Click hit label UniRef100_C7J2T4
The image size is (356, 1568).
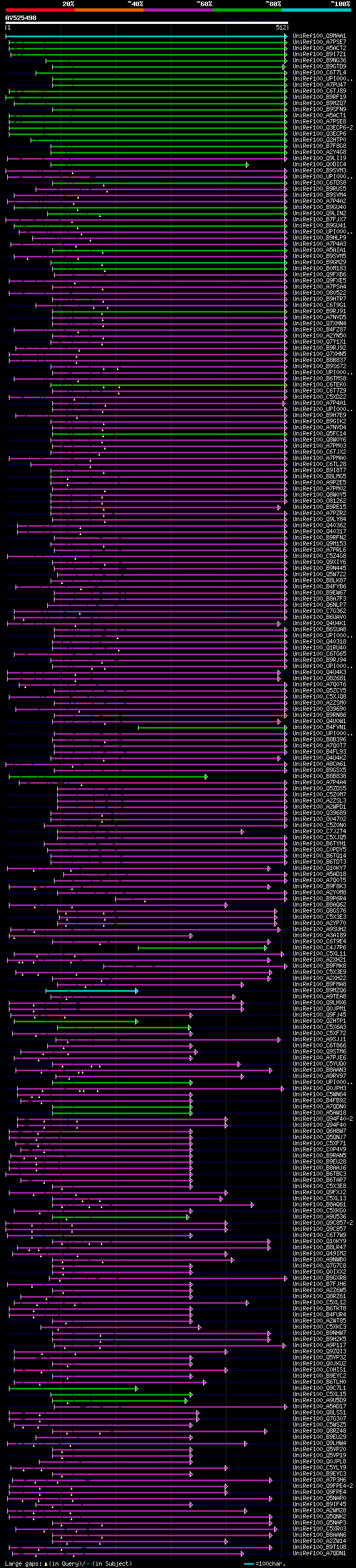[319, 831]
